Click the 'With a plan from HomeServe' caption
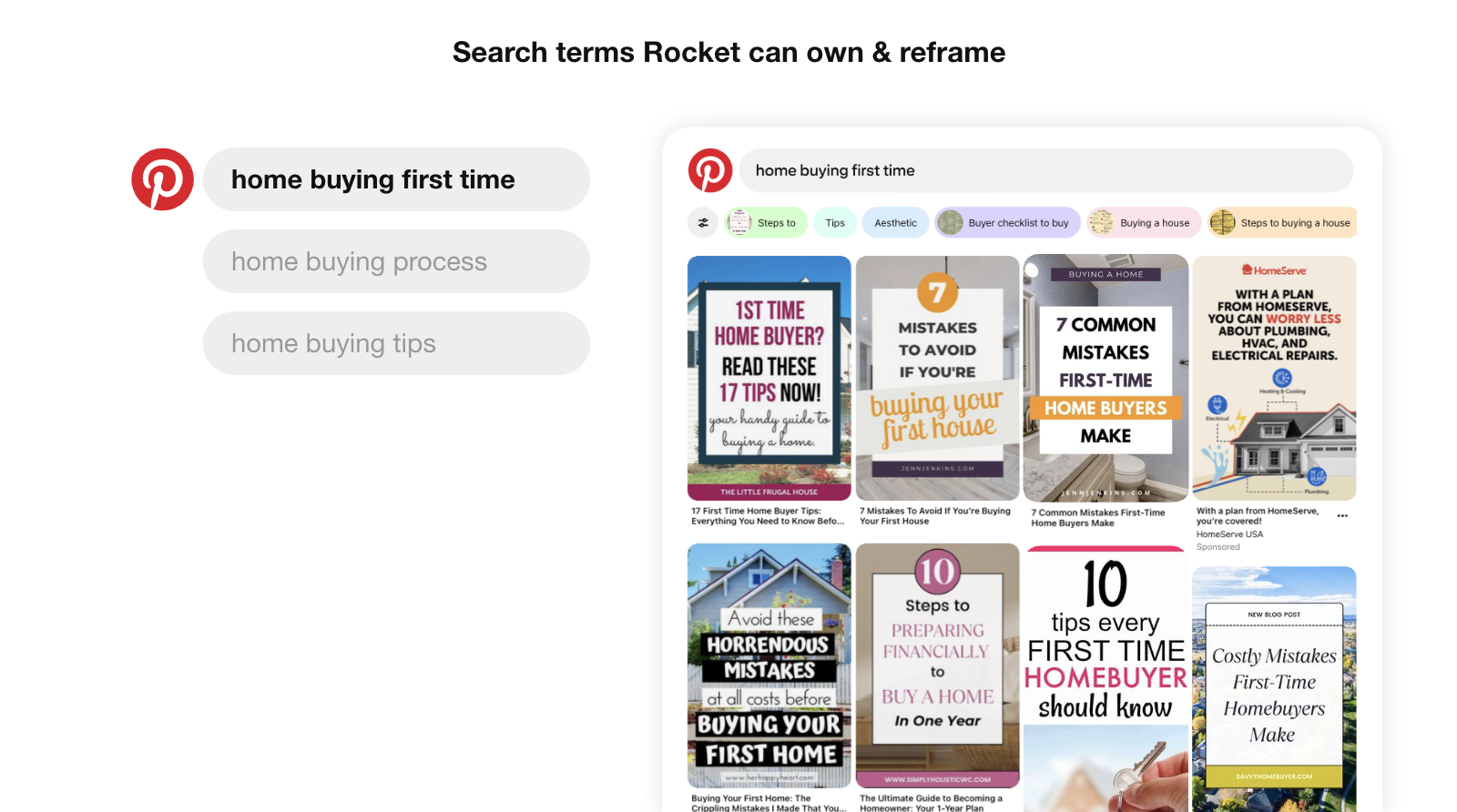The width and height of the screenshot is (1457, 812). pos(1258,516)
